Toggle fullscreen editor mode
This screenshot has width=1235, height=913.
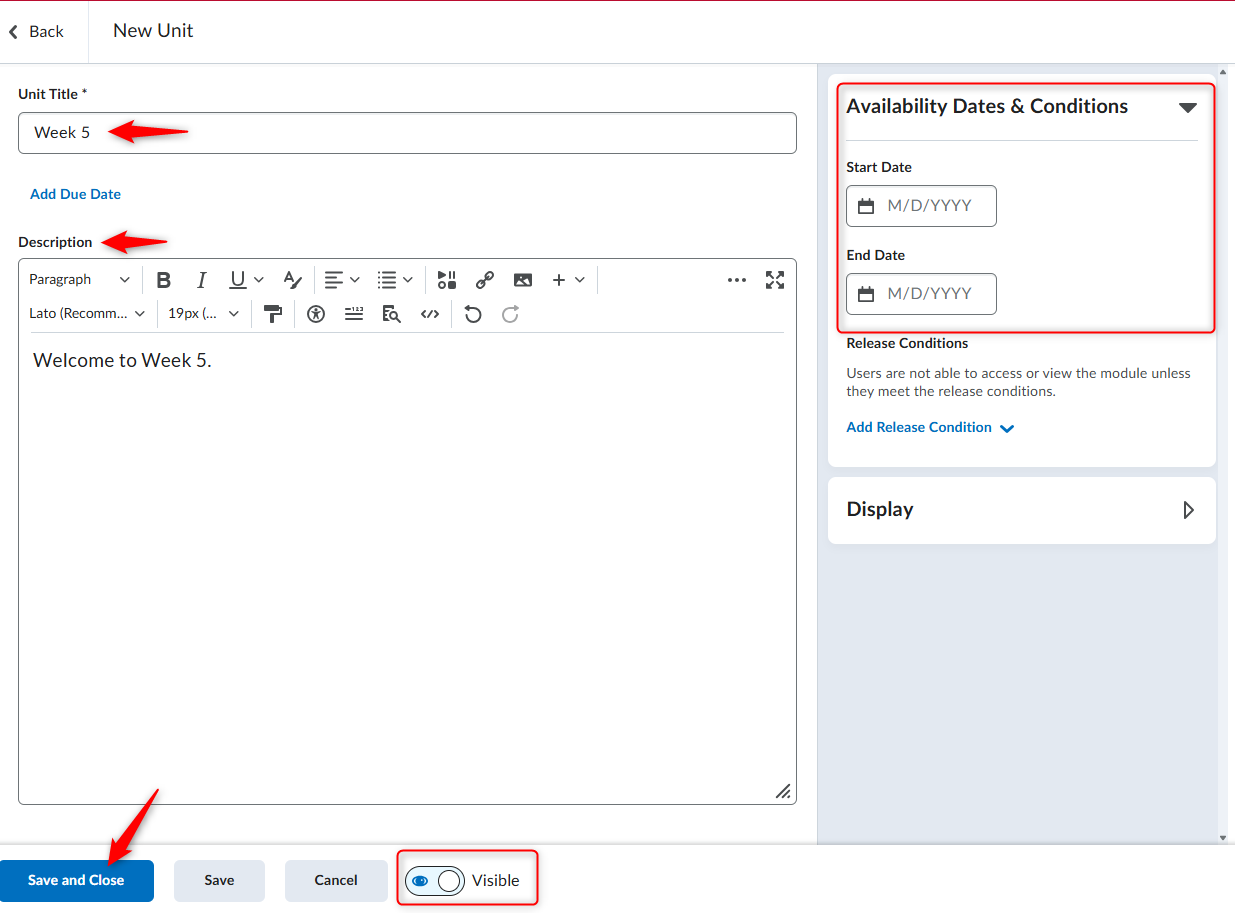coord(775,280)
